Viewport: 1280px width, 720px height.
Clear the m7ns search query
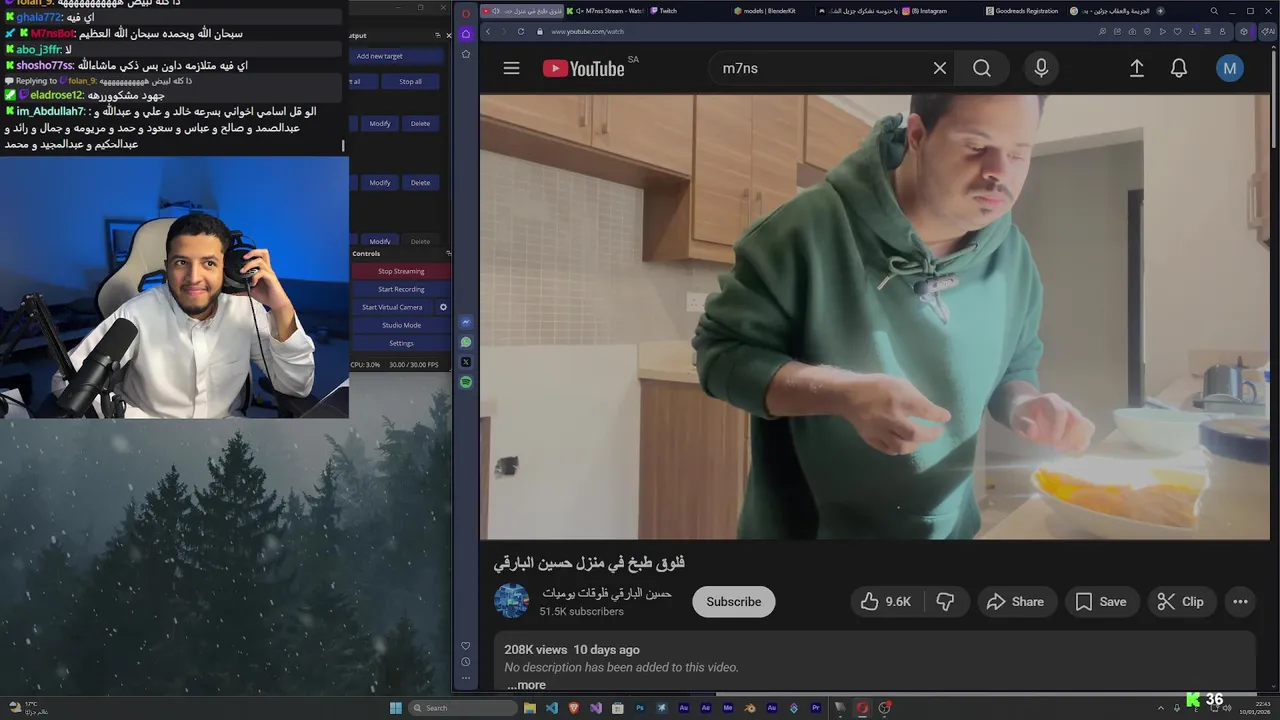coord(939,68)
